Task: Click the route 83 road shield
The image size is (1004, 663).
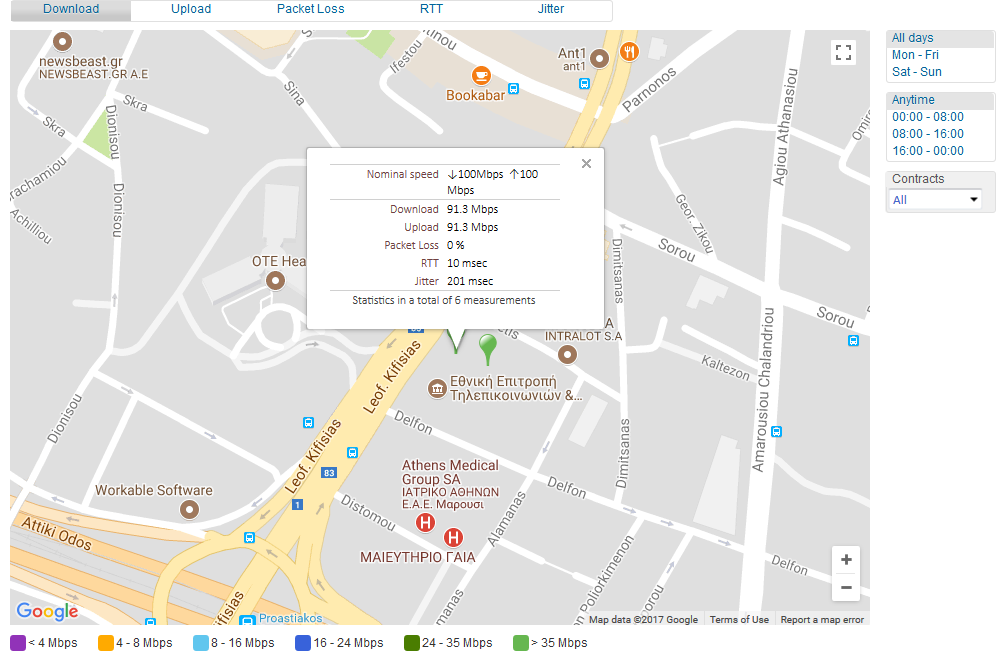Action: [329, 473]
